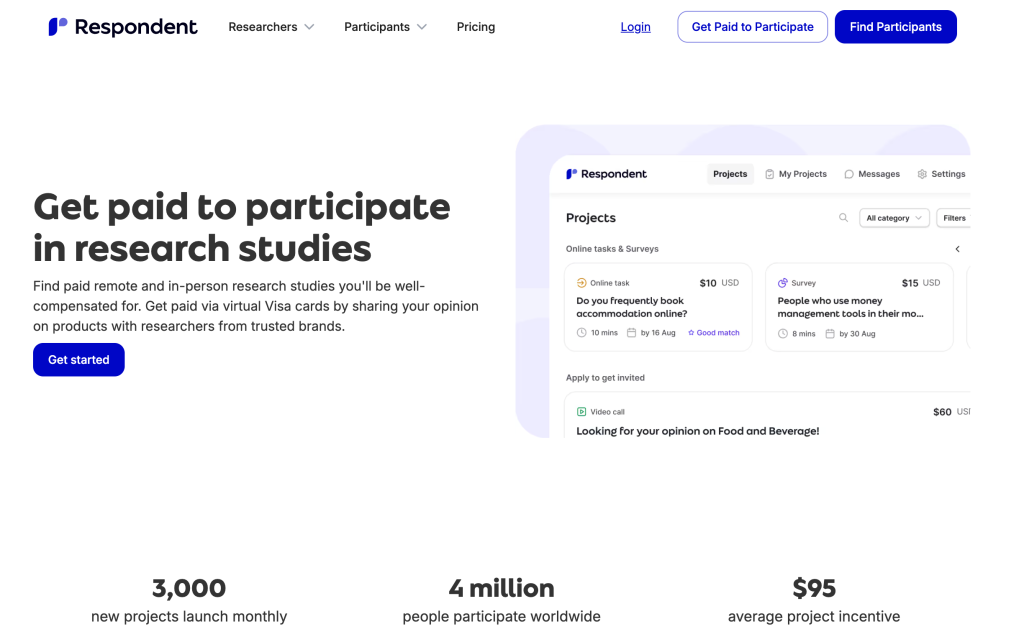Click the Respondent logo in the header

[x=123, y=27]
